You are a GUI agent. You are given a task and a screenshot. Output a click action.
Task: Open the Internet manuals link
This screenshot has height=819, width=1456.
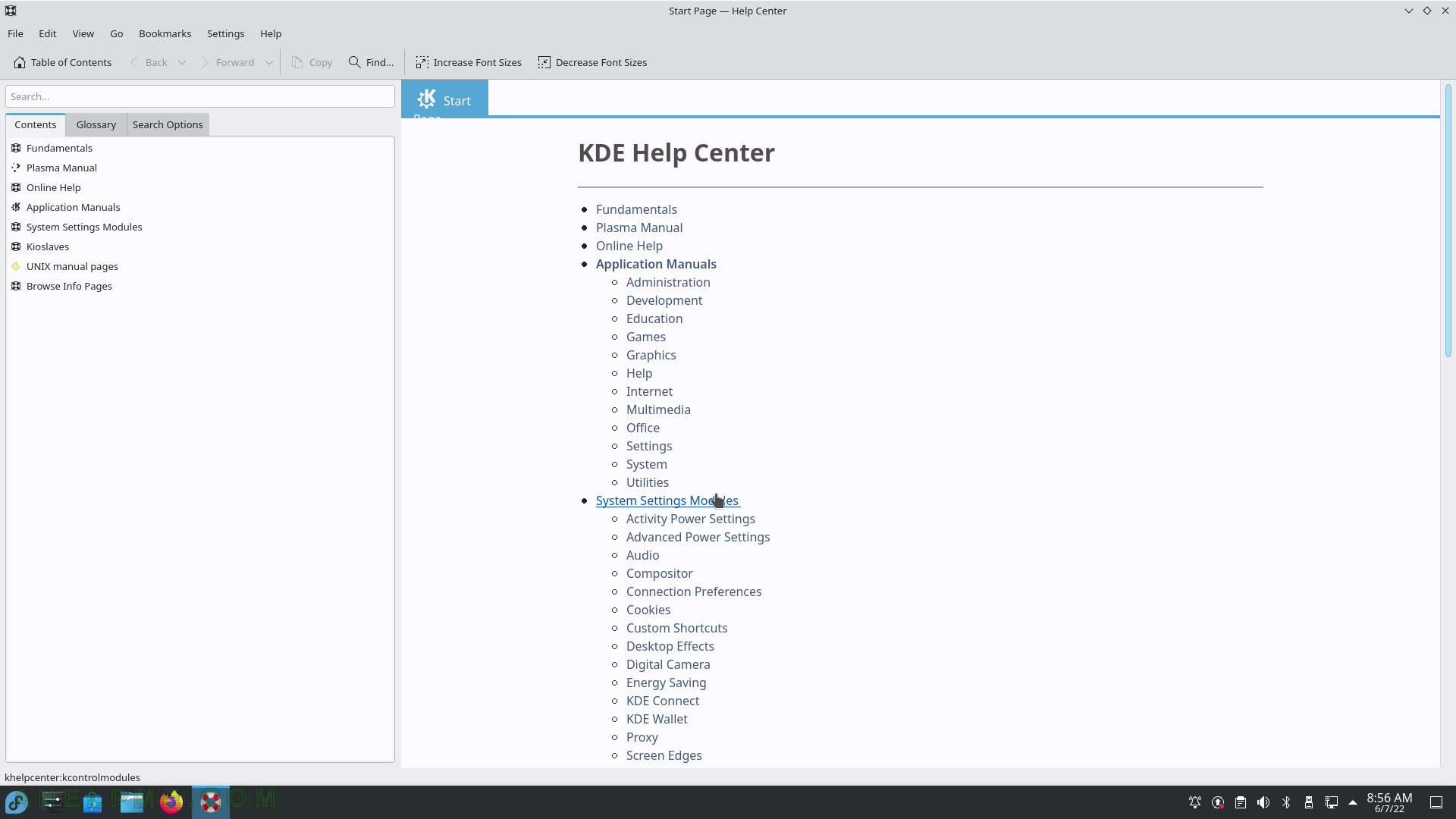pyautogui.click(x=649, y=391)
